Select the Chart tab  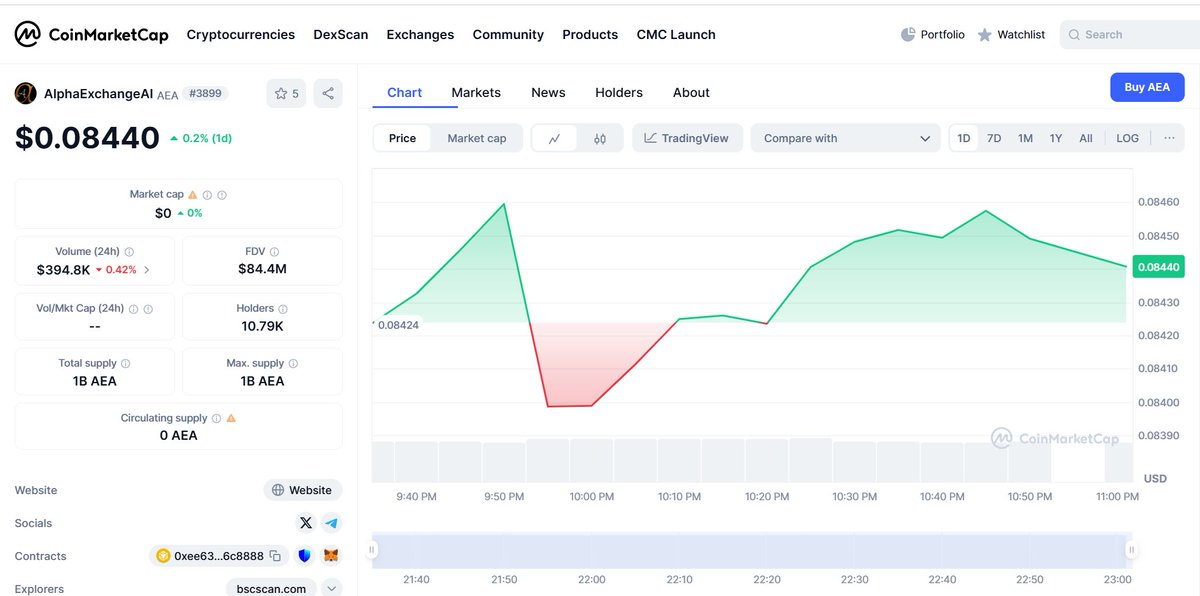(404, 92)
